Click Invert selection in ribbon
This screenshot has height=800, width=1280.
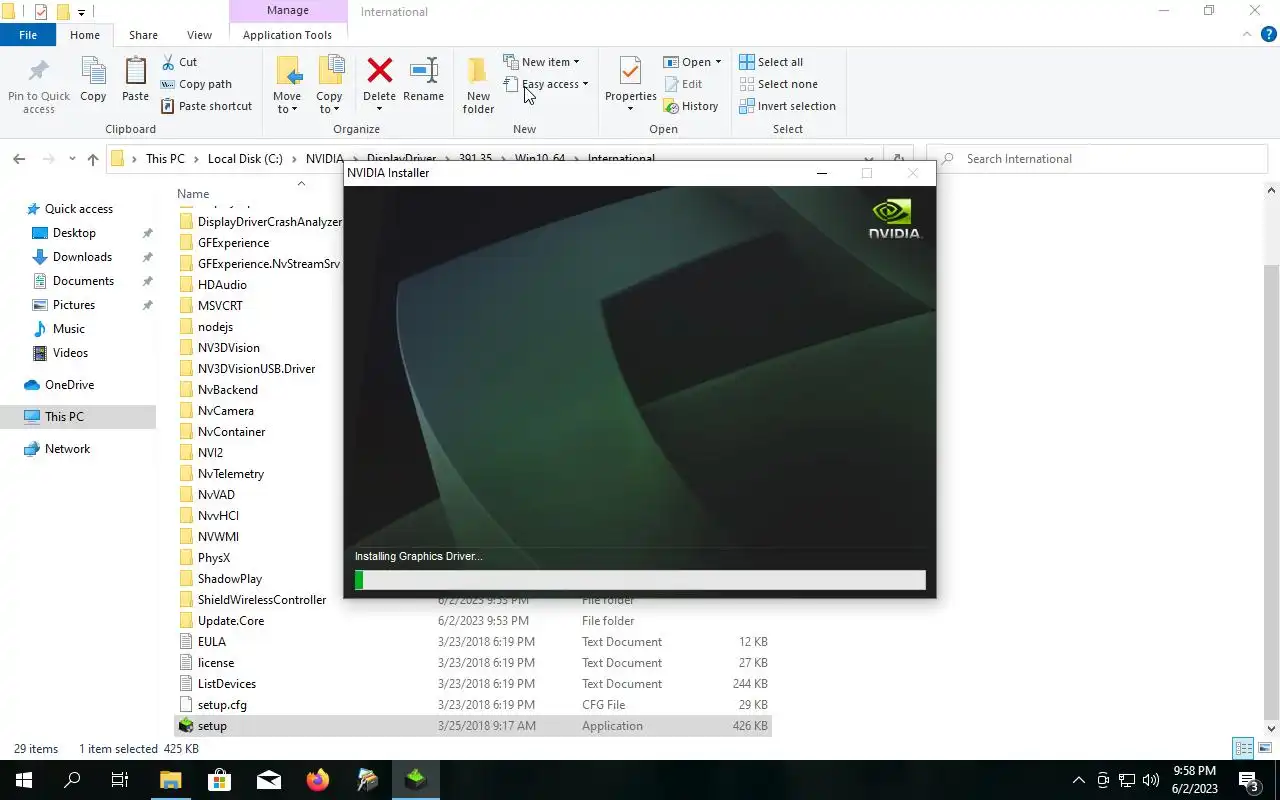click(787, 106)
